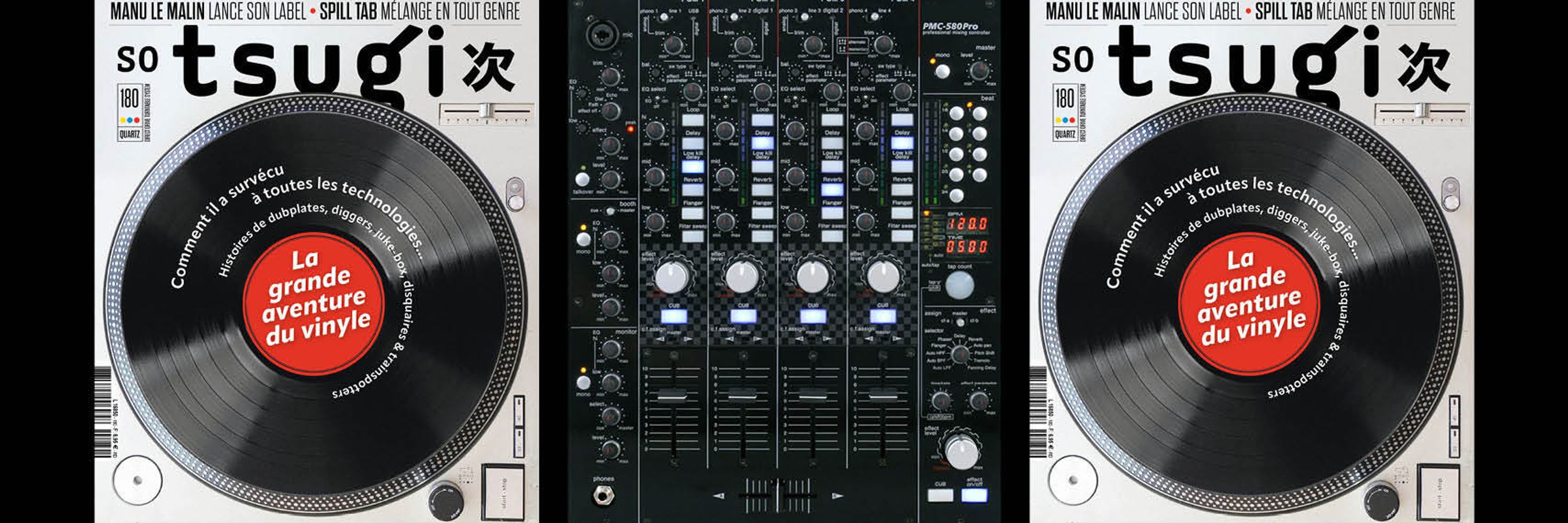Viewport: 1568px width, 523px height.
Task: Click red vinyl label on left cover
Action: pos(314,303)
